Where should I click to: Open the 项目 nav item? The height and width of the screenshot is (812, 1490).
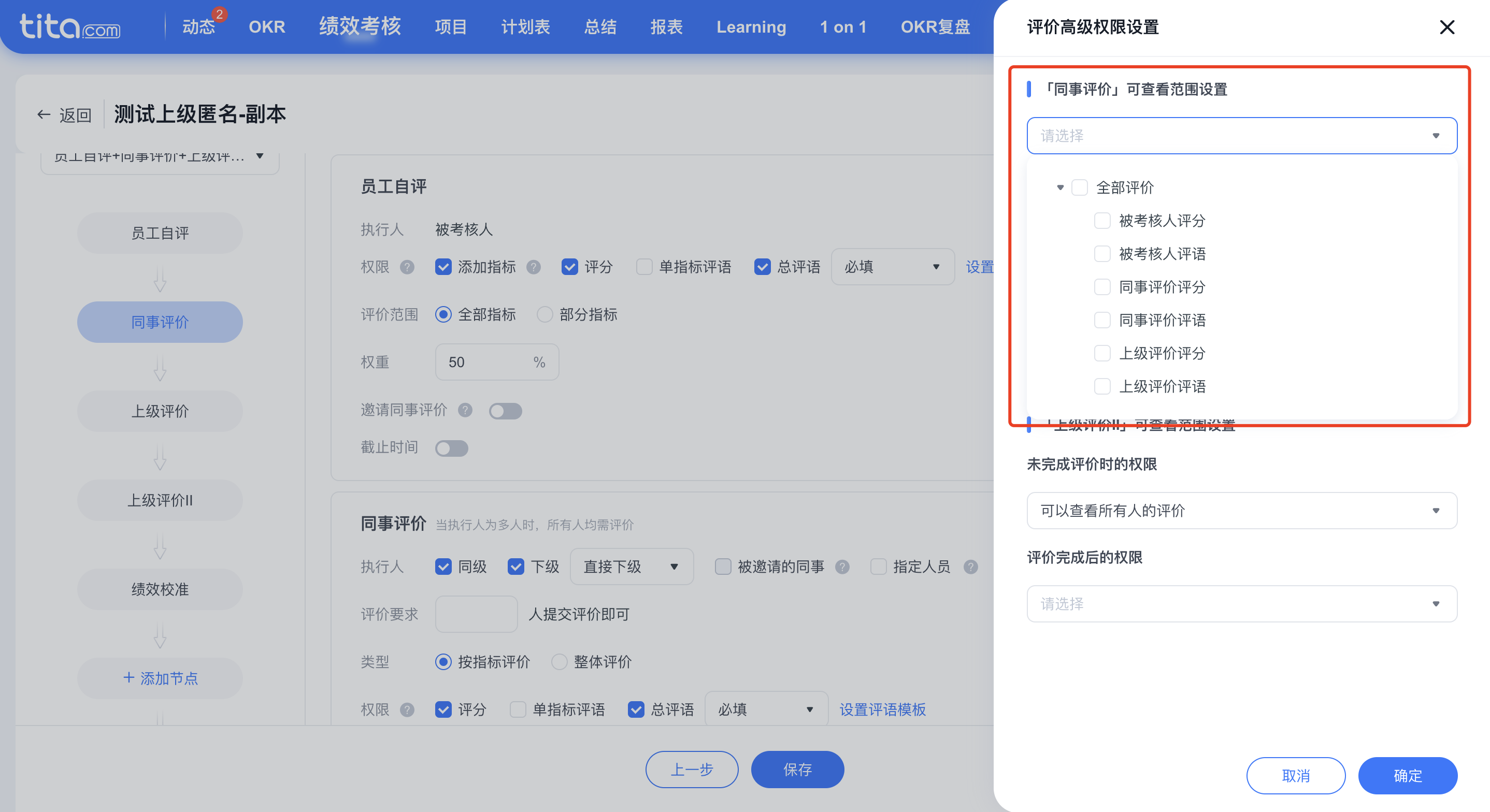[x=451, y=26]
